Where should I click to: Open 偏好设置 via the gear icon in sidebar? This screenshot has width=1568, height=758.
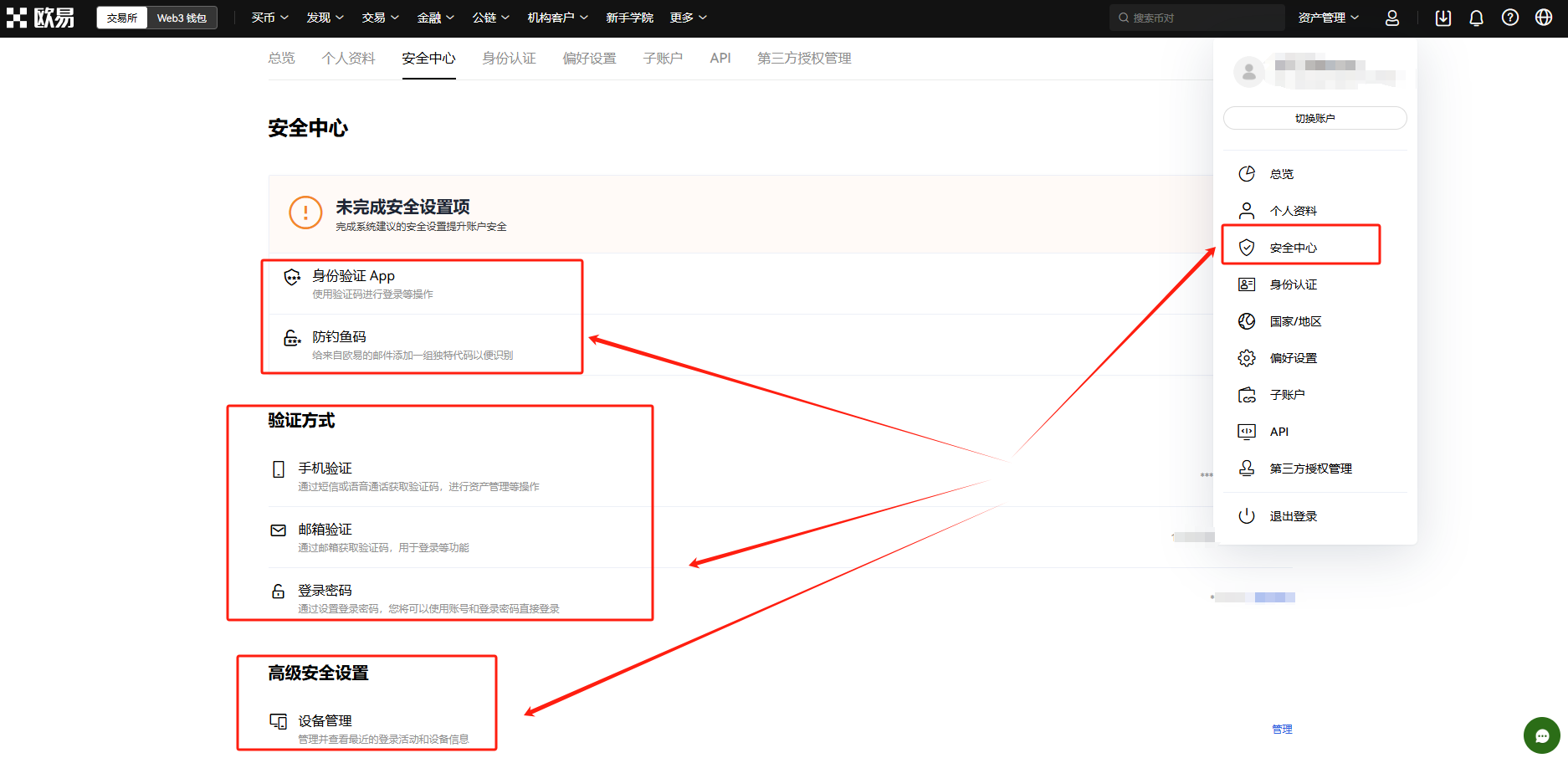click(x=1248, y=357)
